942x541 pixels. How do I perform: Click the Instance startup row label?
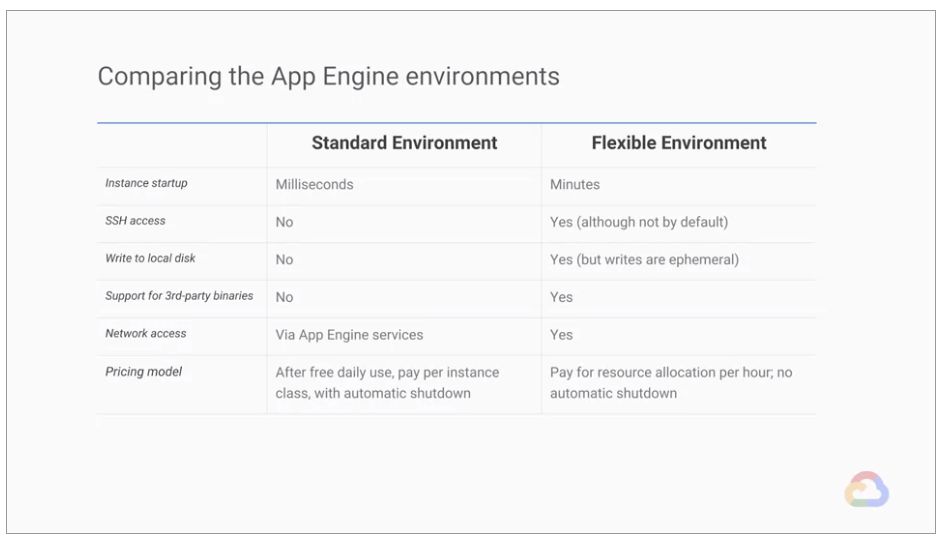pos(146,183)
